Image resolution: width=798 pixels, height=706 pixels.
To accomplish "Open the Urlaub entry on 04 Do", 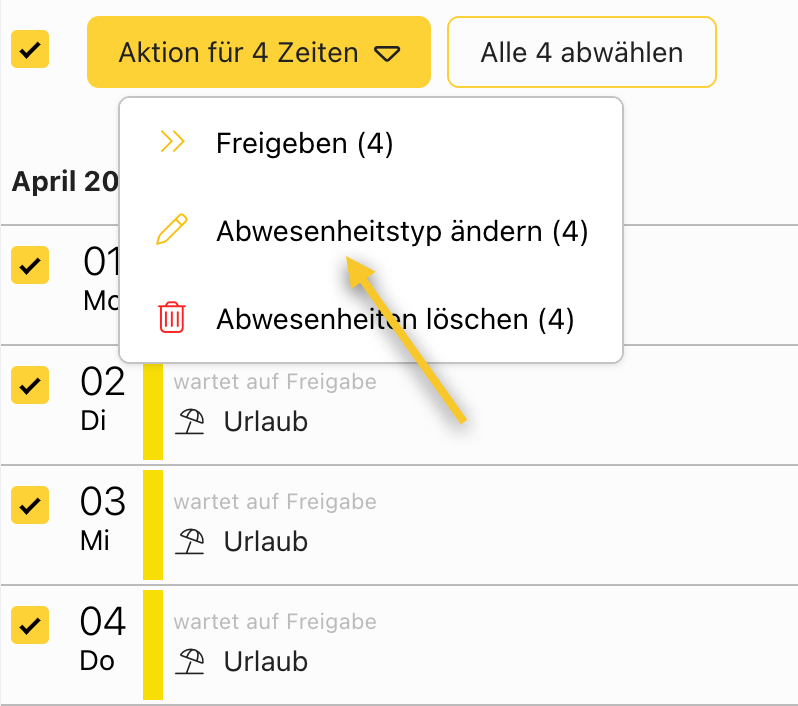I will (265, 661).
